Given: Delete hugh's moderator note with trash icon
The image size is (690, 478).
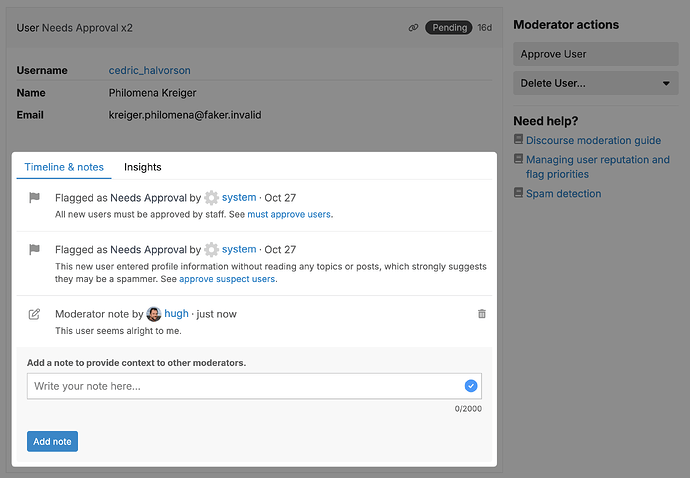Looking at the screenshot, I should point(482,314).
